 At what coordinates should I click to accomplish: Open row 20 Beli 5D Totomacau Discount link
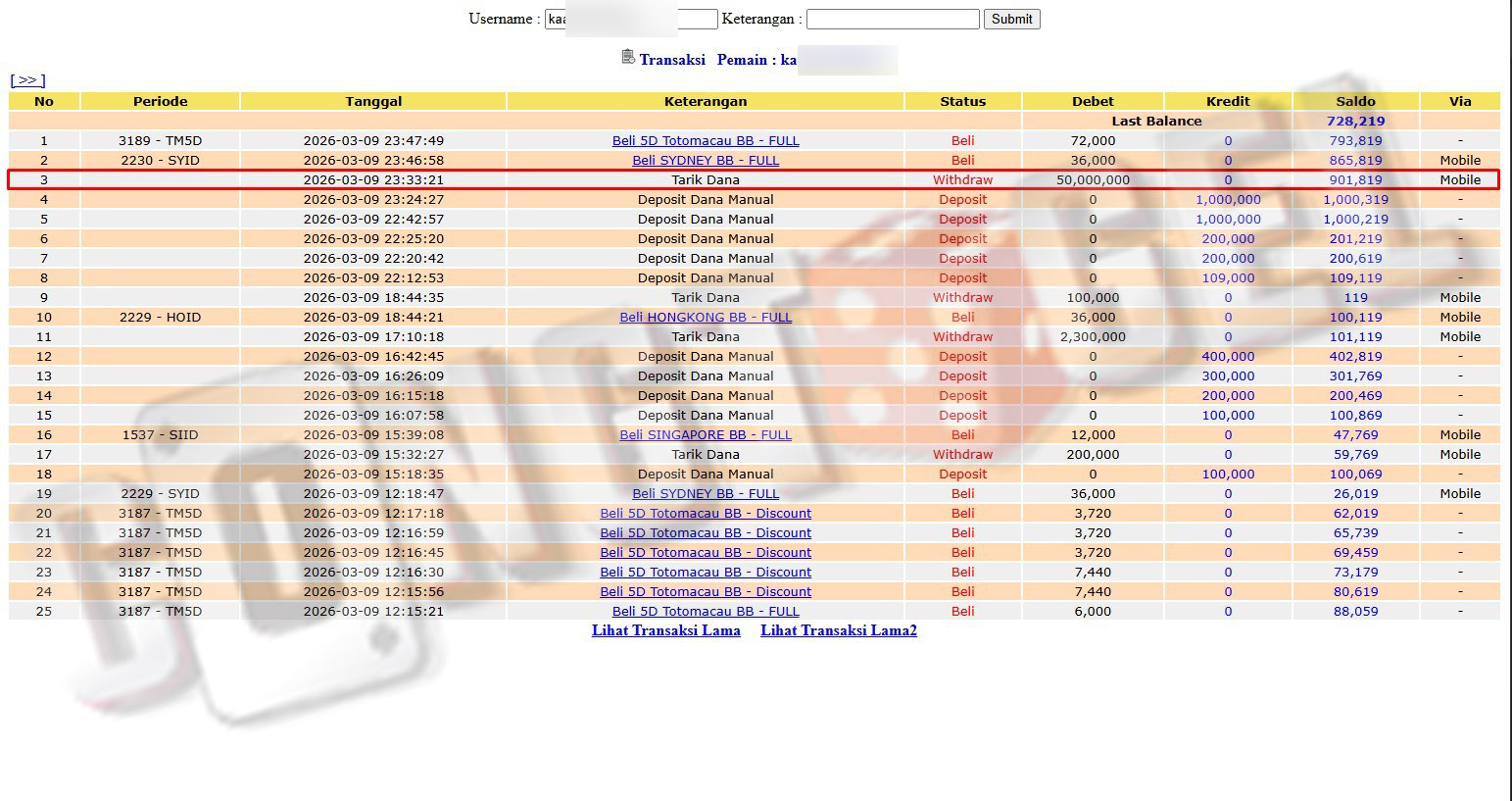706,514
